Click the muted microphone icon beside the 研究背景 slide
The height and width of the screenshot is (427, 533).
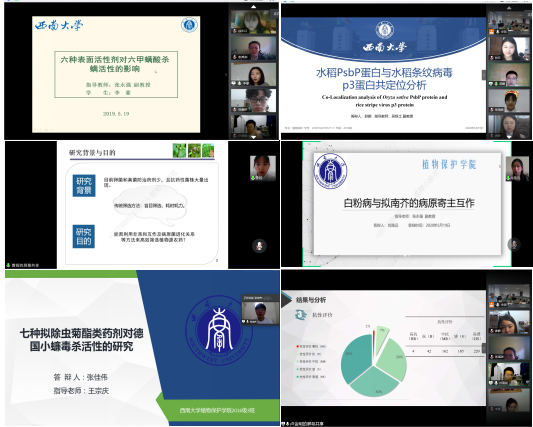259,245
